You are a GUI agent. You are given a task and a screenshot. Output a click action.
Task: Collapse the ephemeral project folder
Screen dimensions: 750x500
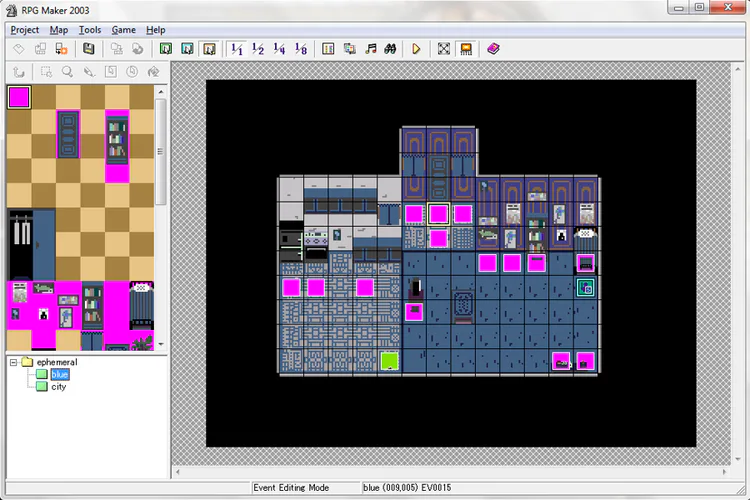13,362
